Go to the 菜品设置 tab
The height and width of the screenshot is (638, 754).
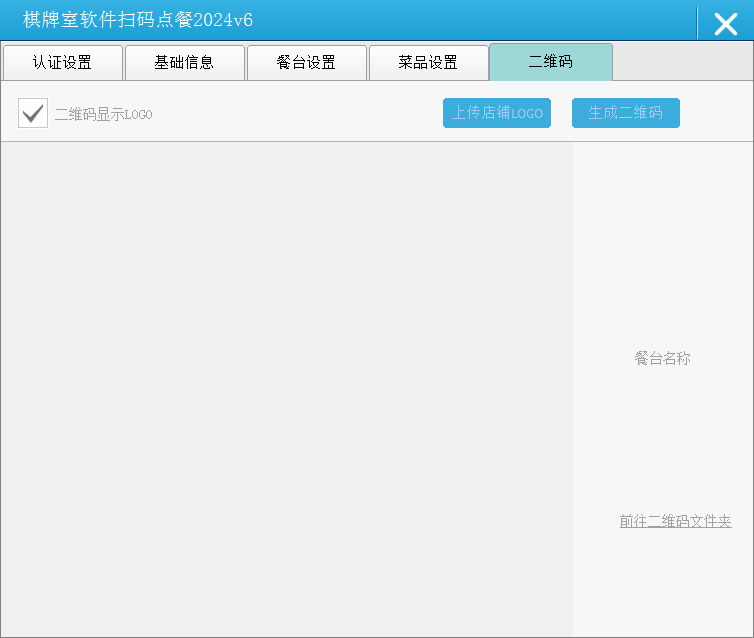(428, 62)
